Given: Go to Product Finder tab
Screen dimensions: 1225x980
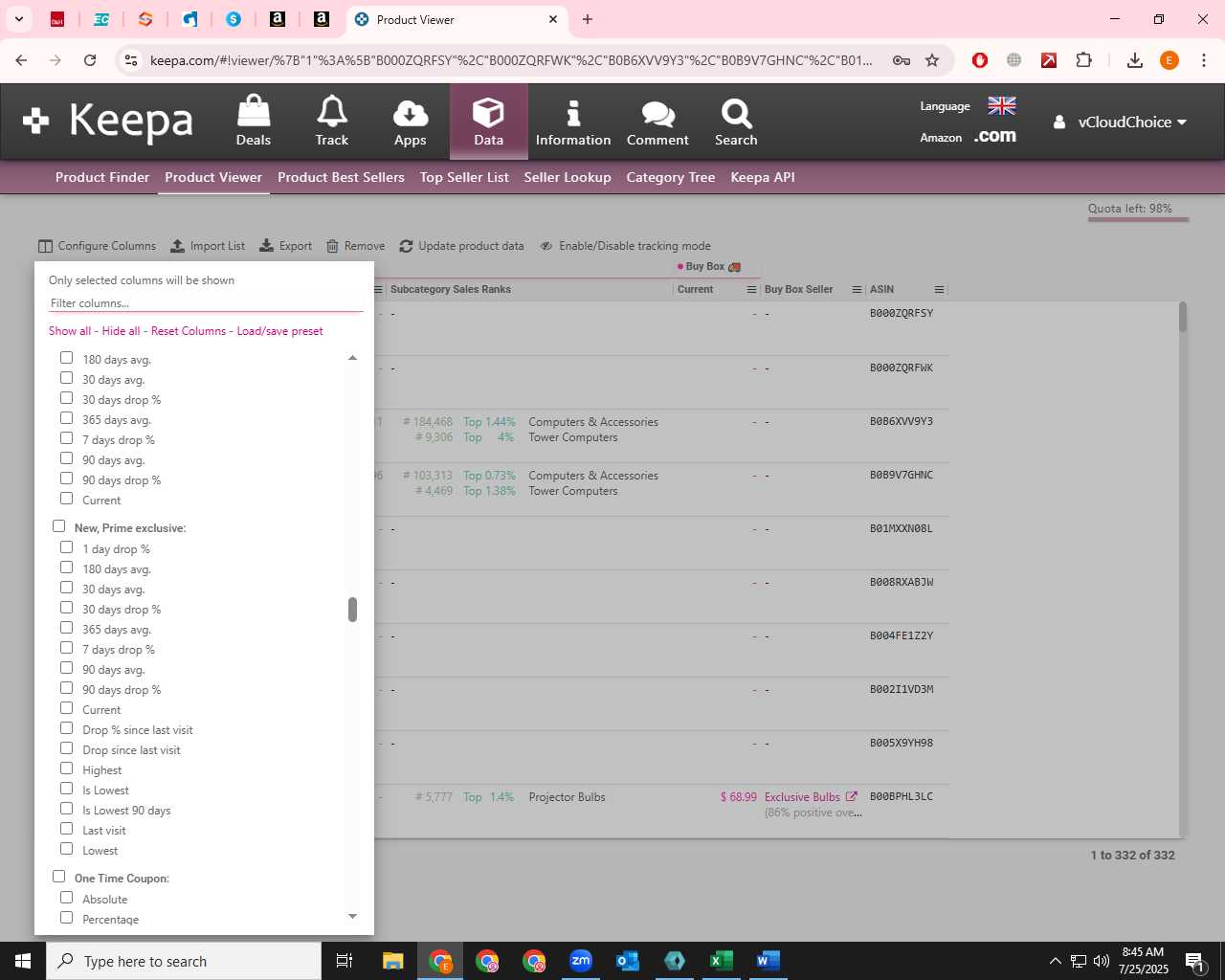Looking at the screenshot, I should [102, 177].
